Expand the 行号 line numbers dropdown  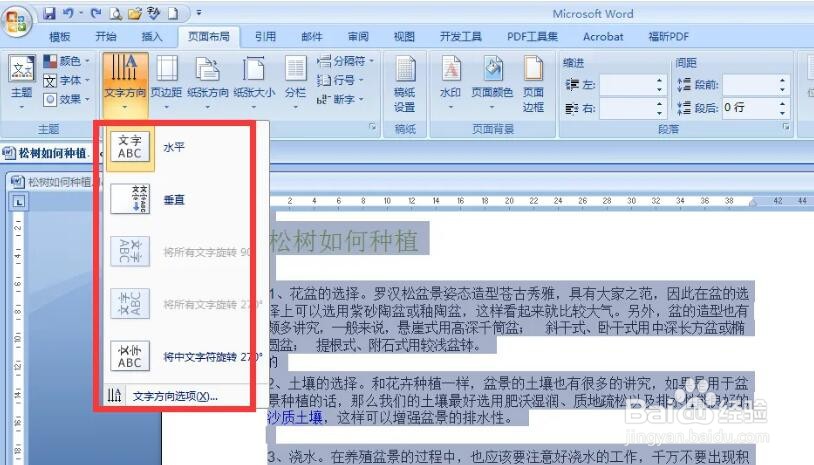(x=340, y=80)
